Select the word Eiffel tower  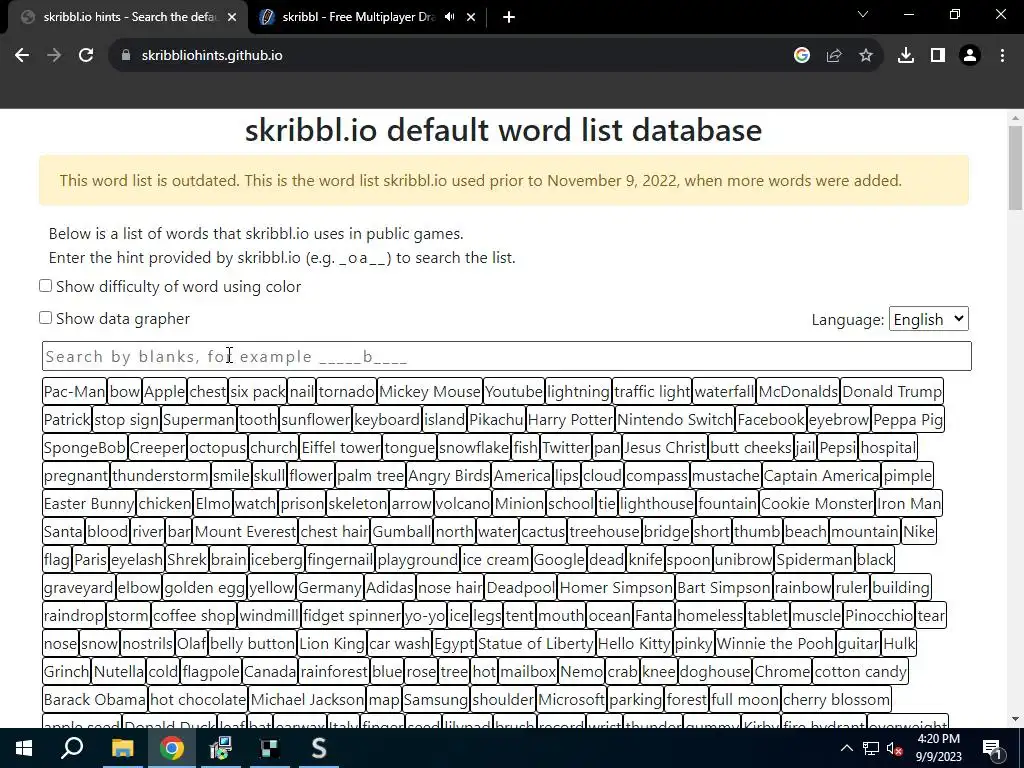[341, 448]
